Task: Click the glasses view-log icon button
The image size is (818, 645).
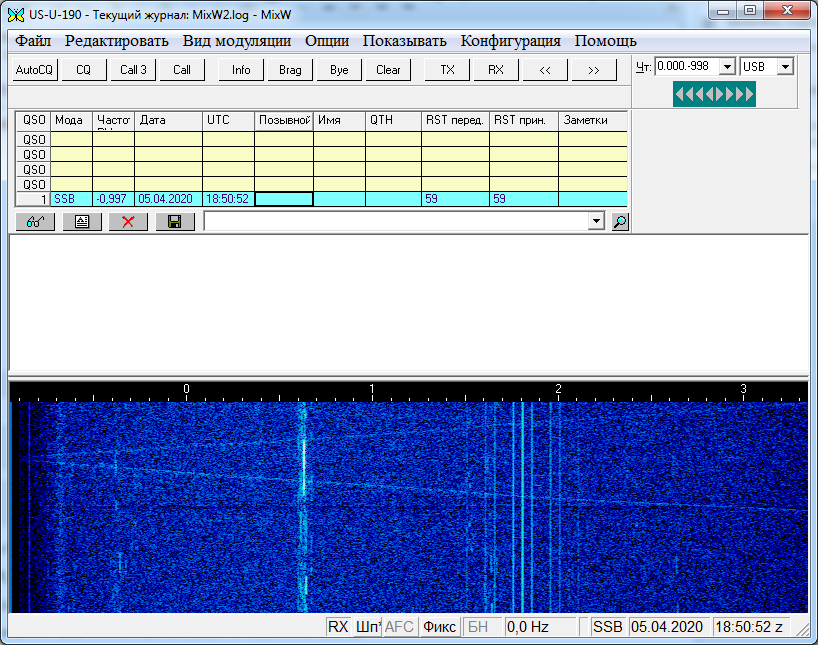Action: tap(35, 222)
